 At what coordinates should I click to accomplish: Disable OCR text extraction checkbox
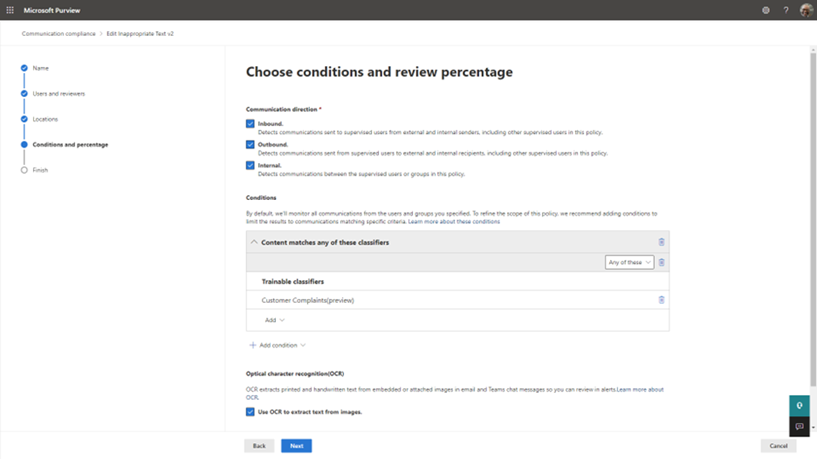[250, 412]
